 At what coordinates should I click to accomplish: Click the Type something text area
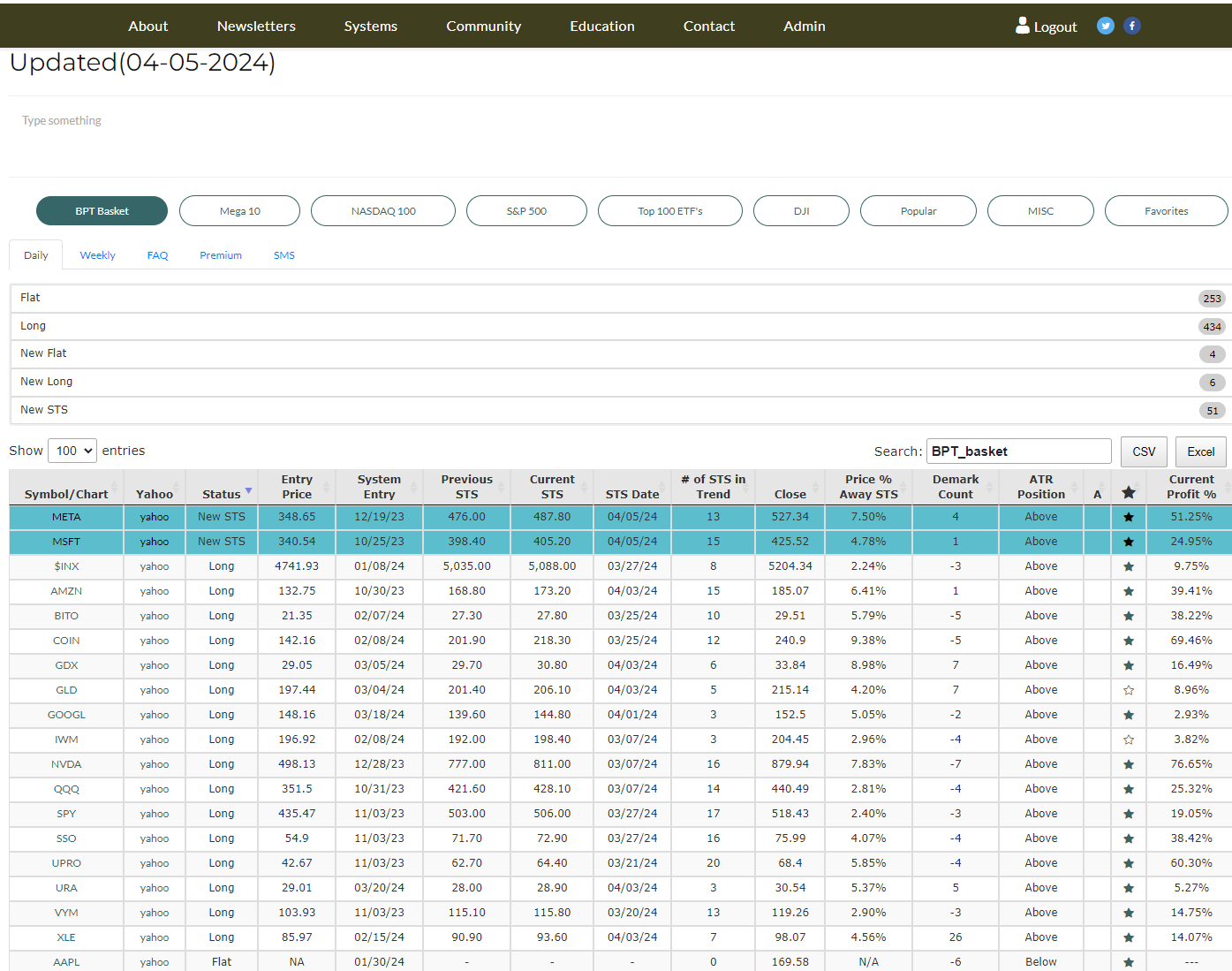(618, 137)
